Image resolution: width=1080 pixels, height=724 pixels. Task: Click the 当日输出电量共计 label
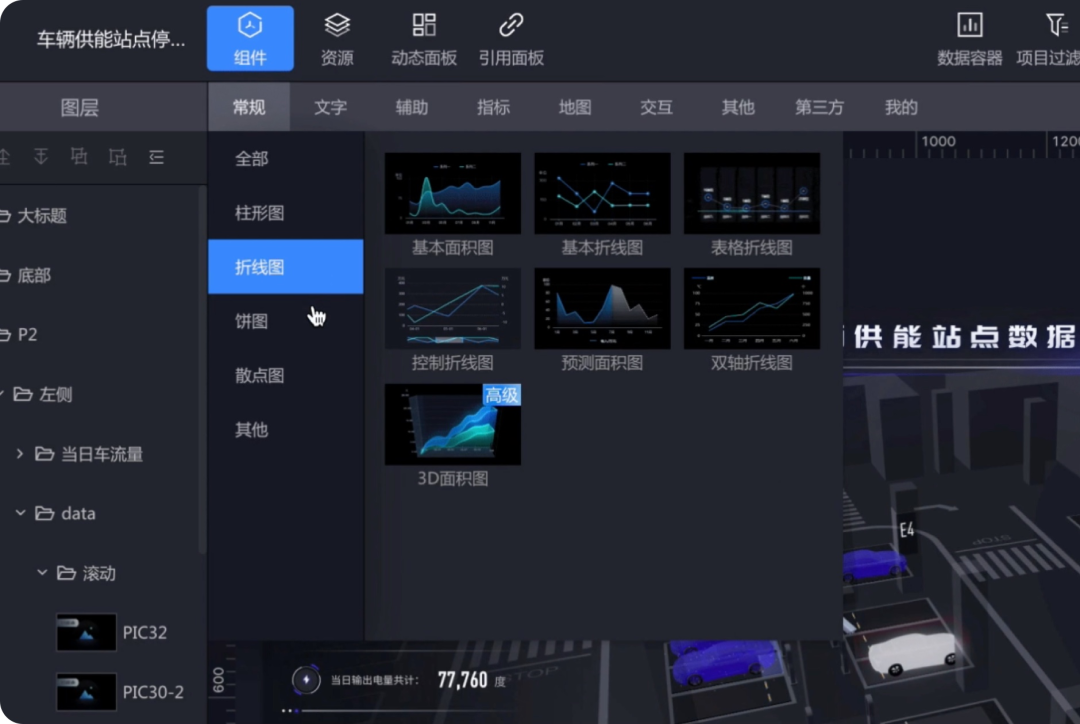(375, 681)
